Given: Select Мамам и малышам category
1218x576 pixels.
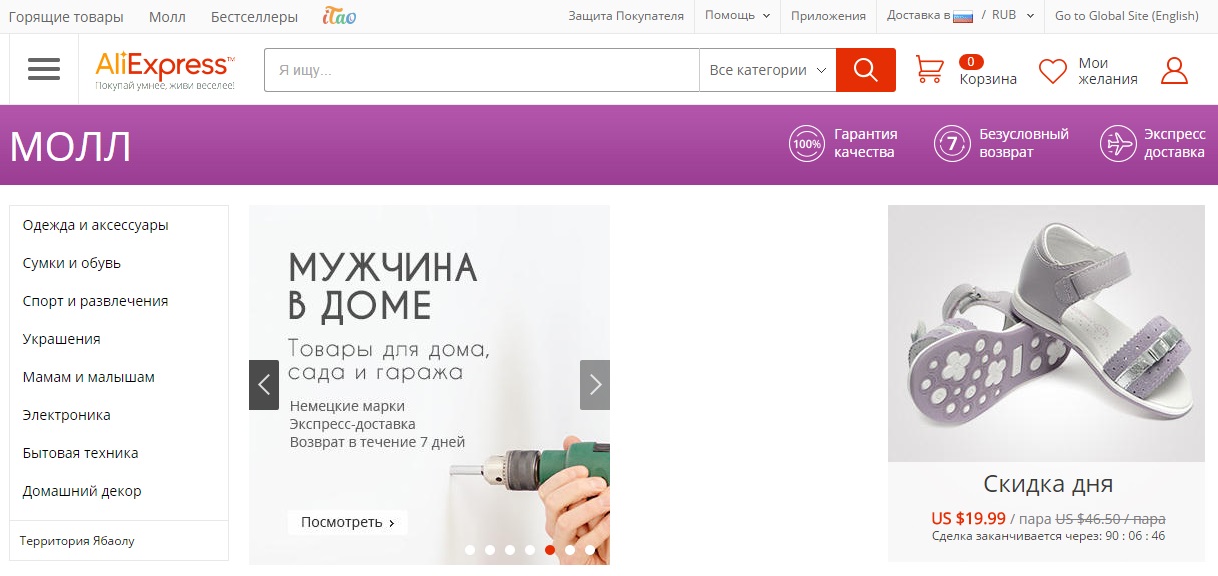Looking at the screenshot, I should pyautogui.click(x=89, y=377).
